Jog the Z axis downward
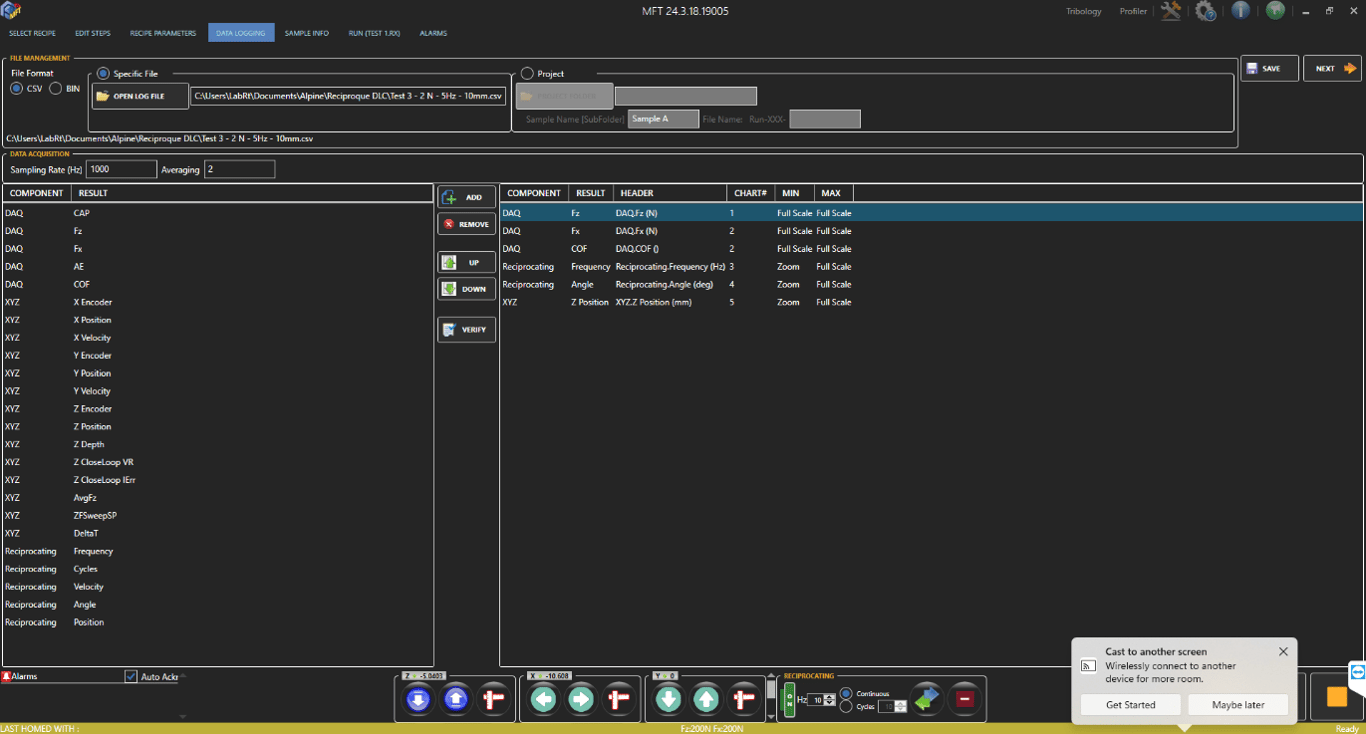1366x734 pixels. pos(417,699)
